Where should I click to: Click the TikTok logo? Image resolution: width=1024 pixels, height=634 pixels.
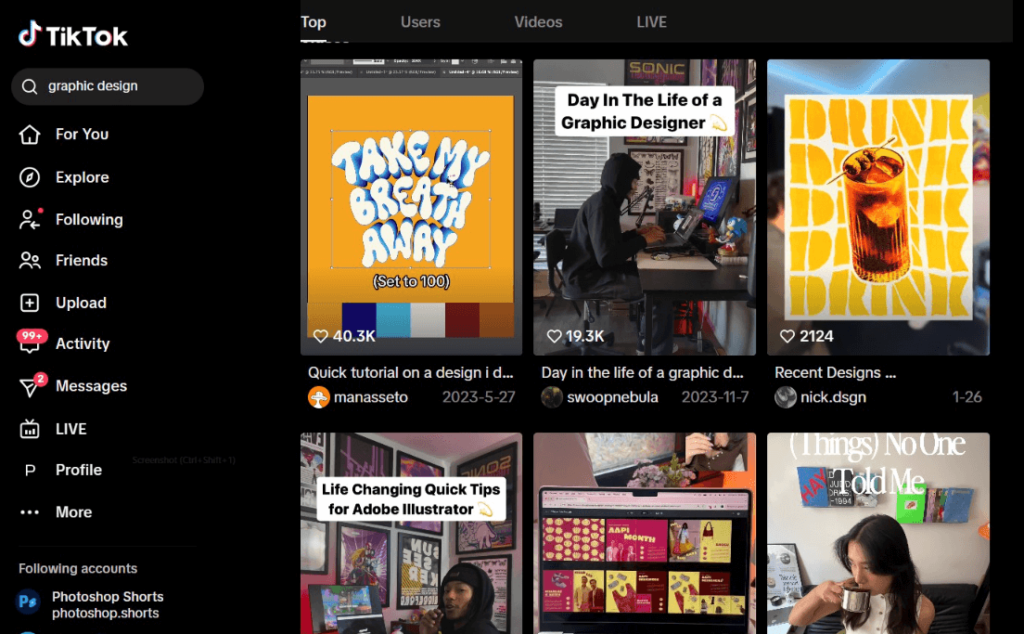tap(71, 34)
